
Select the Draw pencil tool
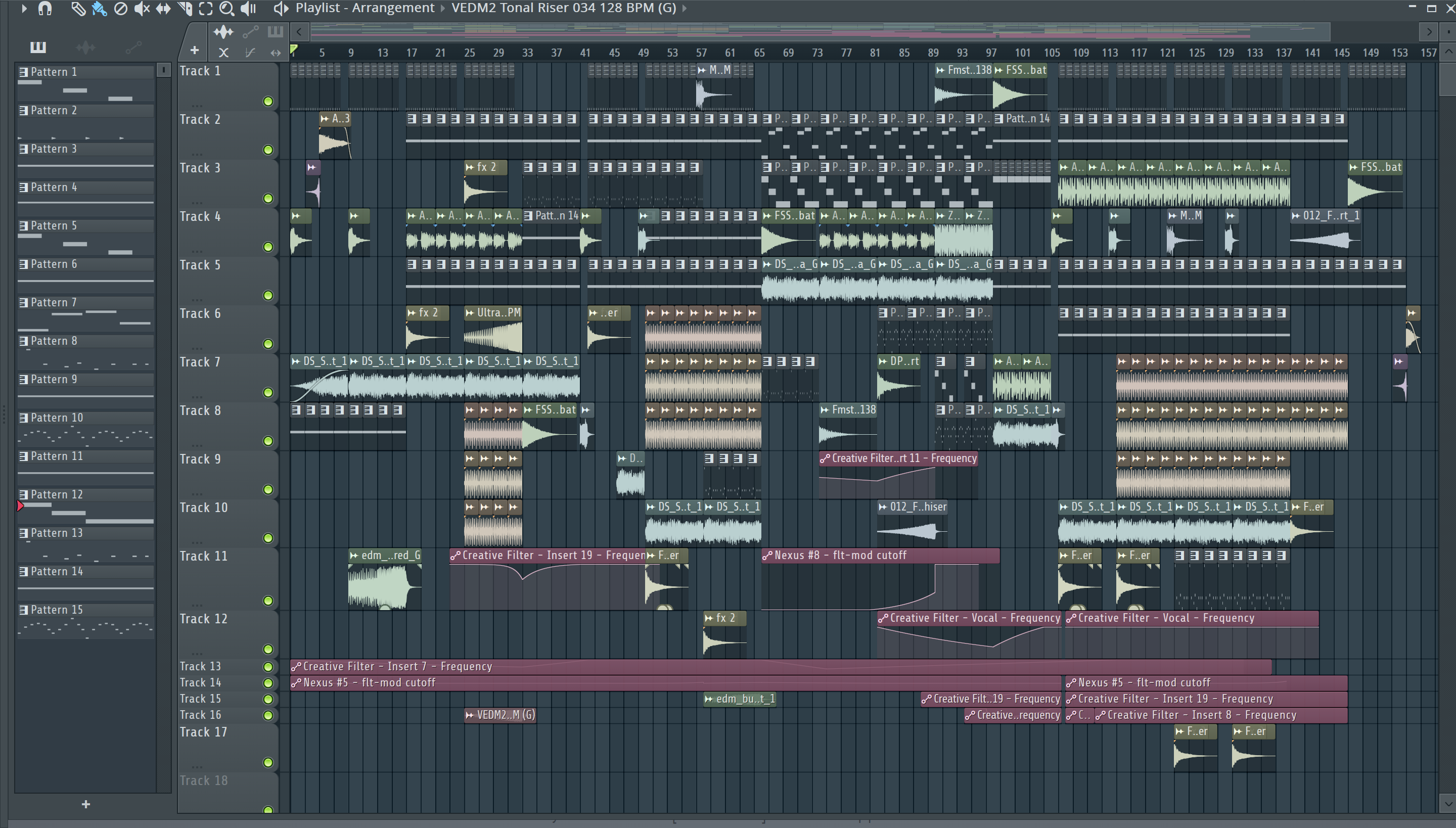(x=78, y=9)
